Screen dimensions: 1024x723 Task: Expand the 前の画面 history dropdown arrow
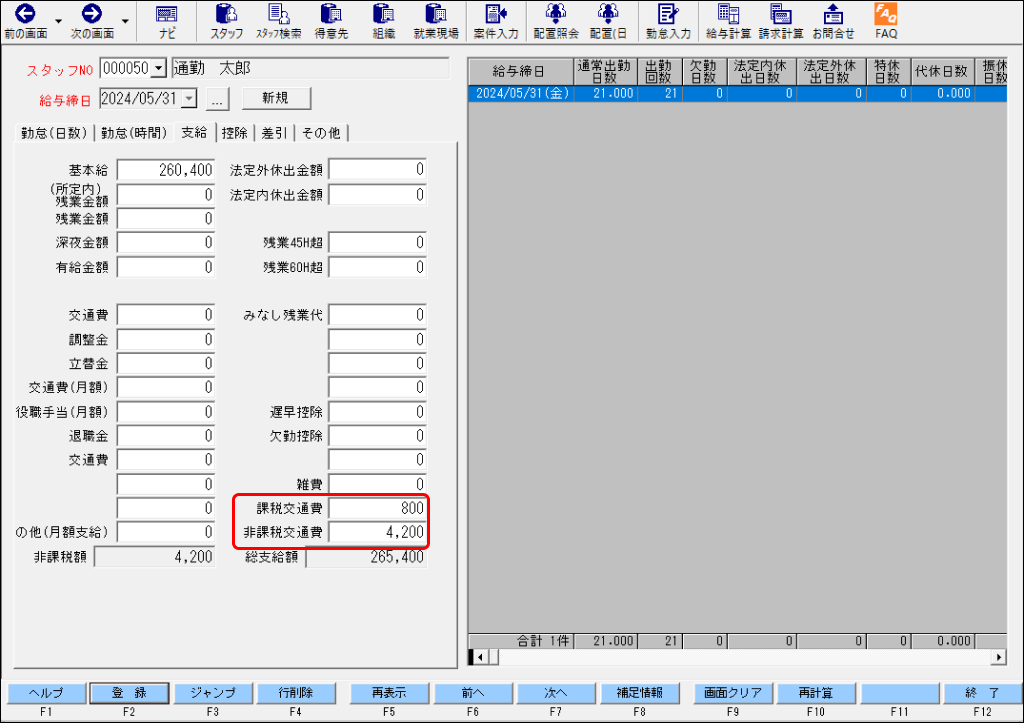[58, 22]
